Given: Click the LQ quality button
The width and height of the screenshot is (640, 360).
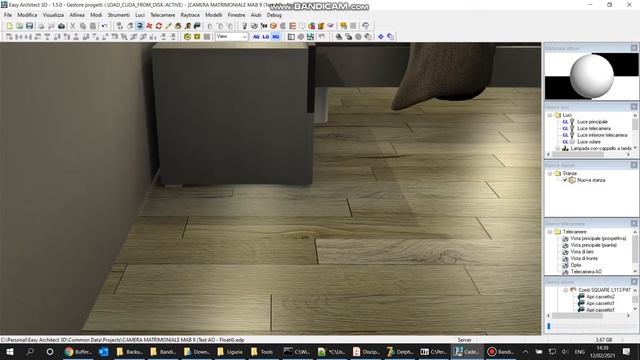Looking at the screenshot, I should coord(266,37).
